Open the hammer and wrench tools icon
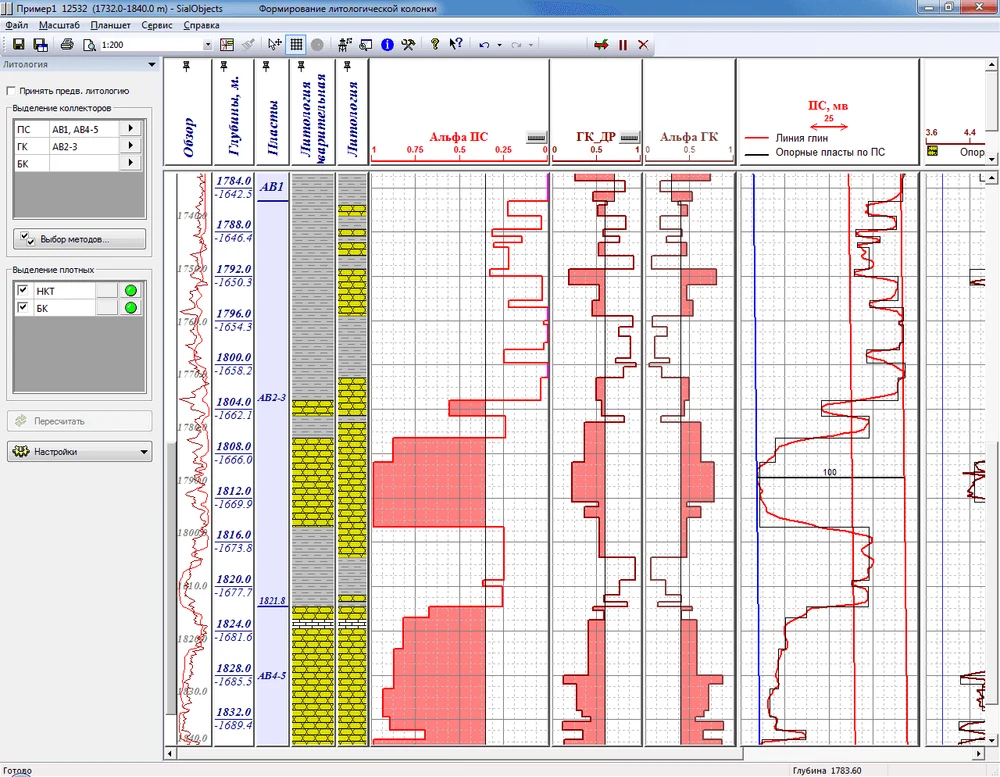This screenshot has width=1000, height=777. click(408, 45)
